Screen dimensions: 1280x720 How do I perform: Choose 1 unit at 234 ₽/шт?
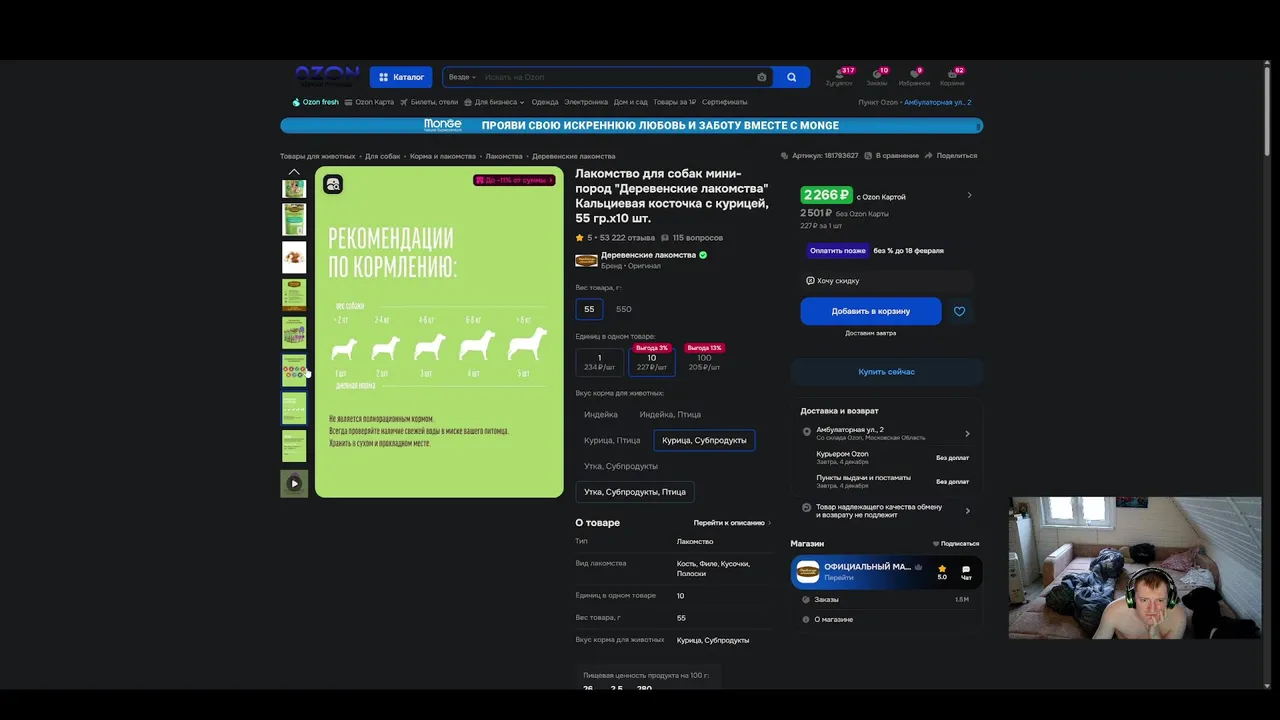click(x=600, y=362)
